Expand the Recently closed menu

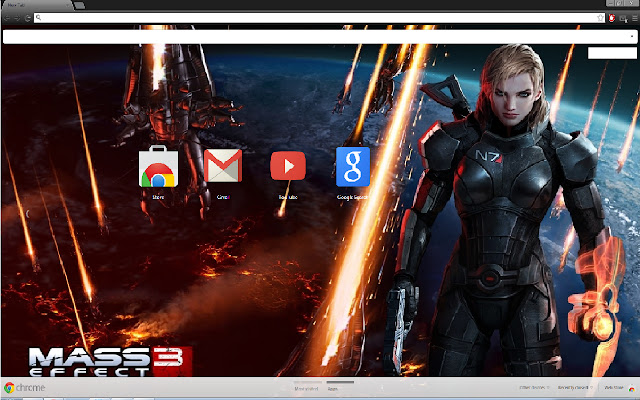pos(577,387)
